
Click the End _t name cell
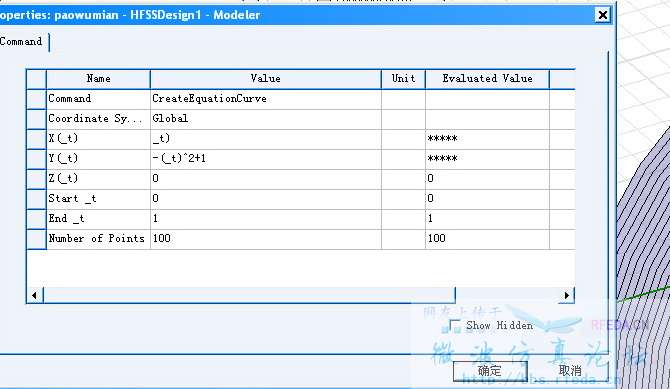click(x=98, y=218)
